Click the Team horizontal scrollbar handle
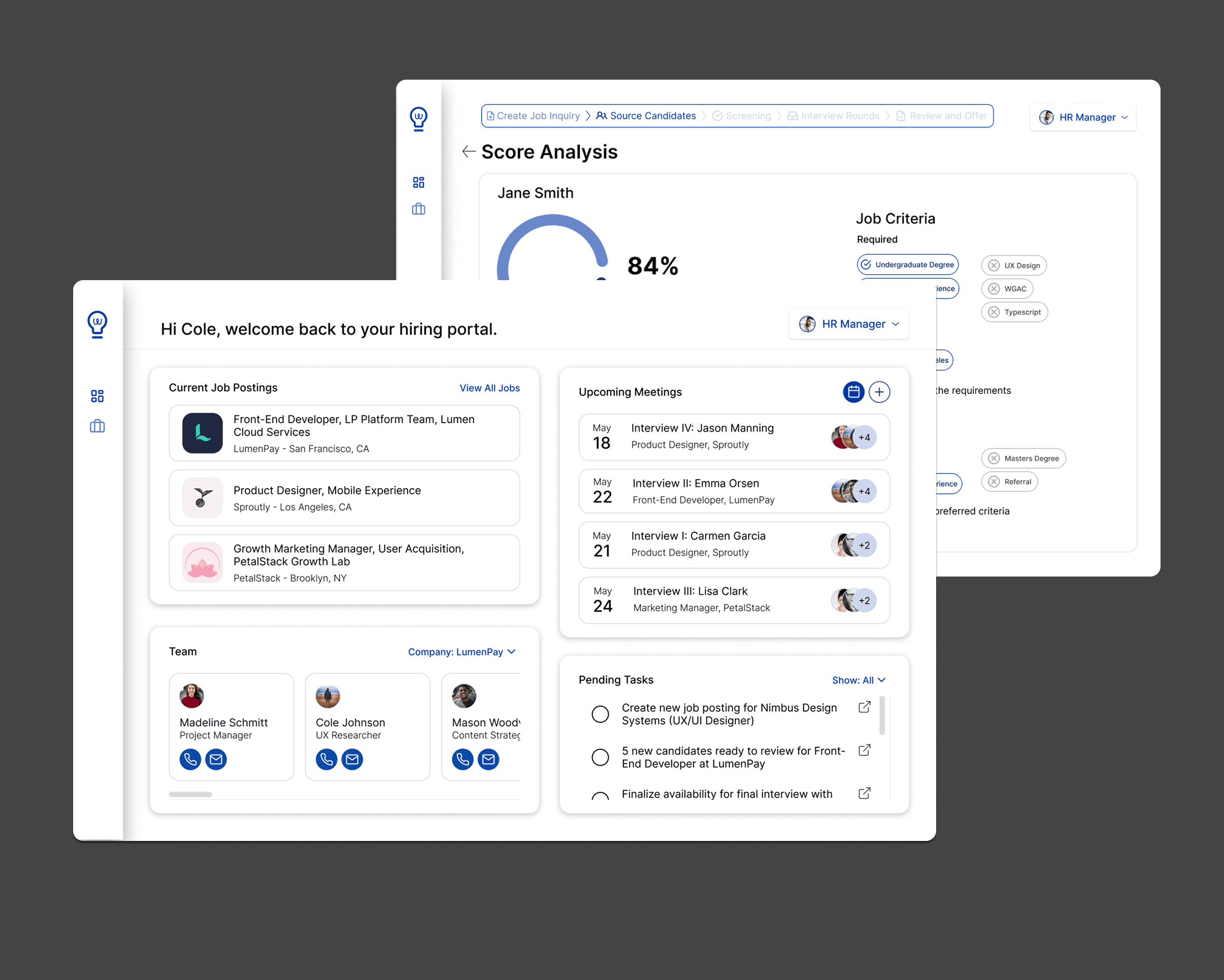Viewport: 1224px width, 980px height. (190, 794)
